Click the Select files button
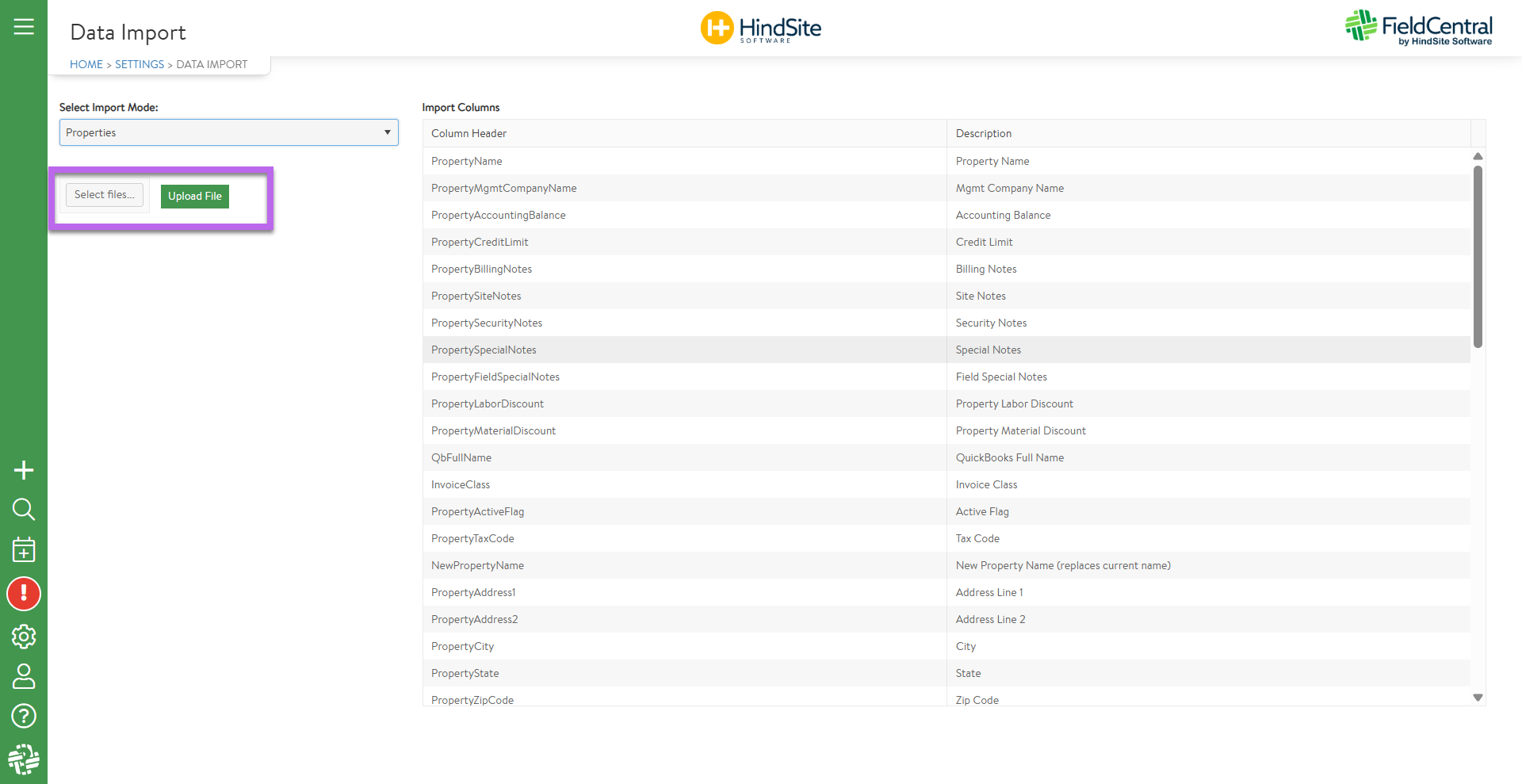Screen dimensions: 1522x784 click(105, 195)
